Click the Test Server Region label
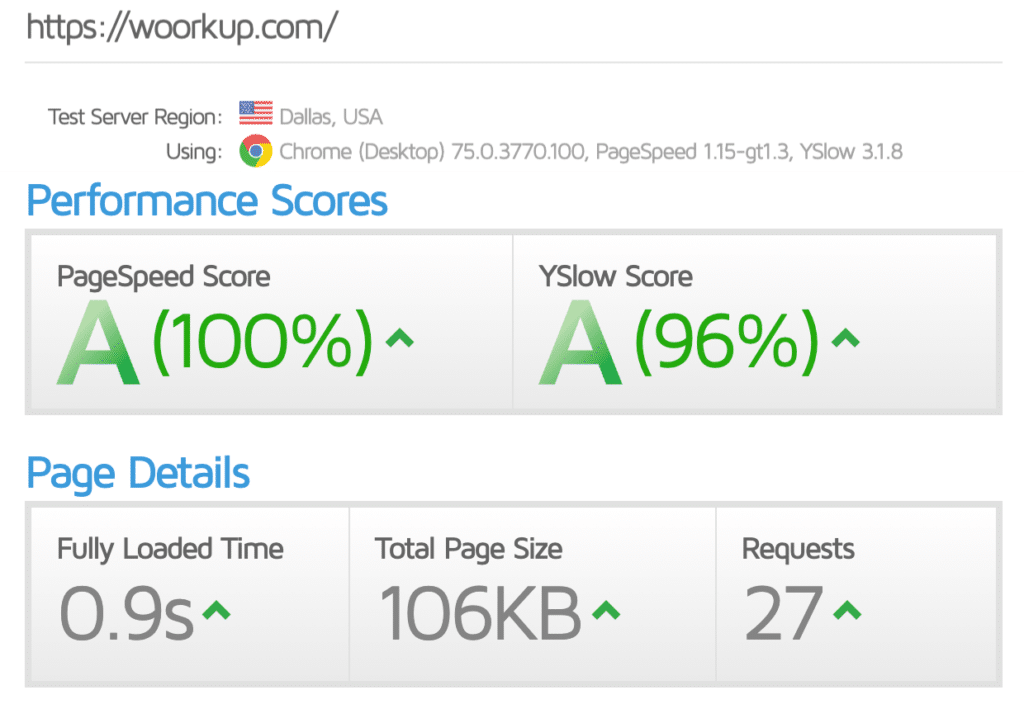 [x=135, y=117]
